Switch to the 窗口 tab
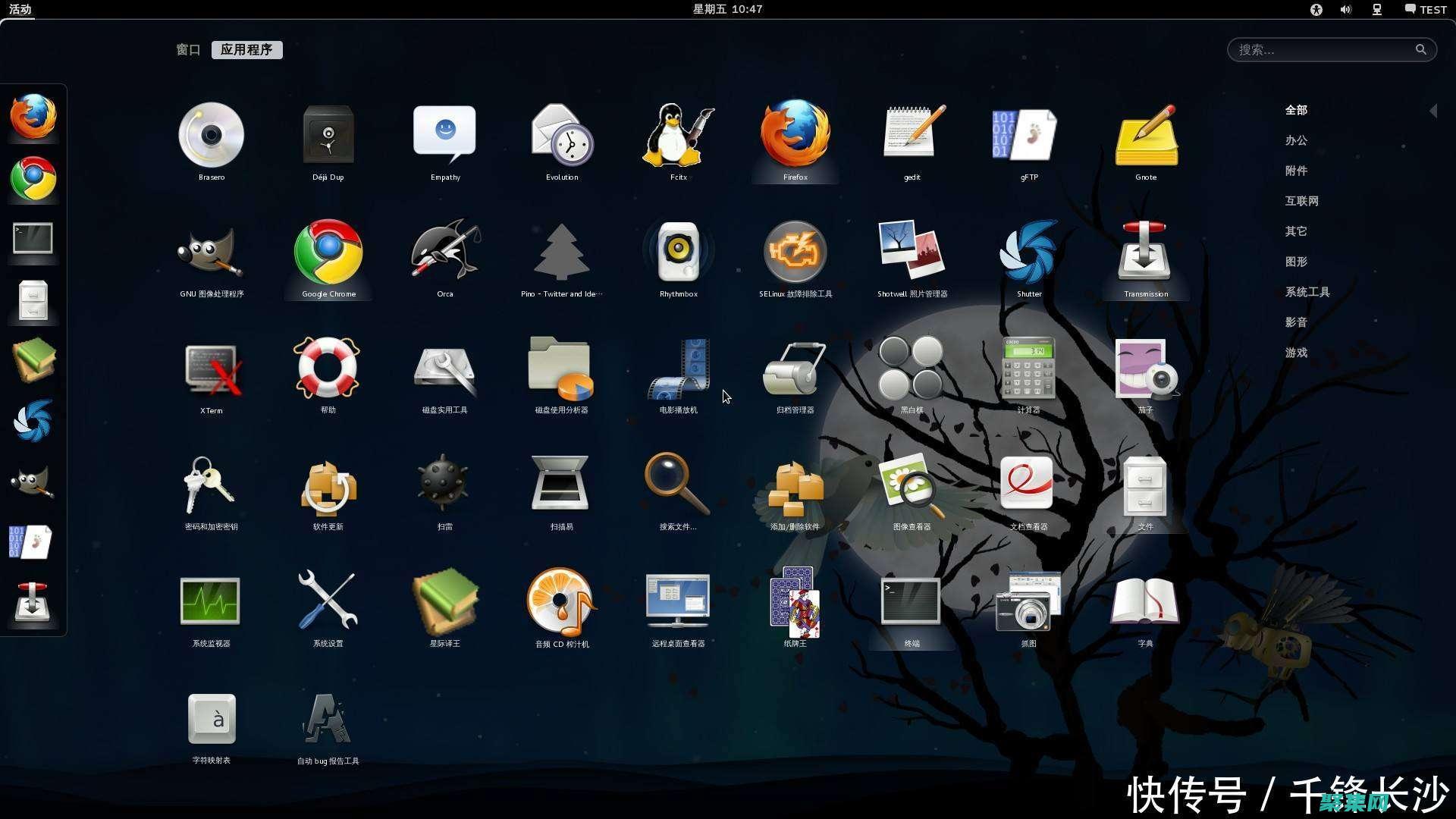 coord(187,49)
